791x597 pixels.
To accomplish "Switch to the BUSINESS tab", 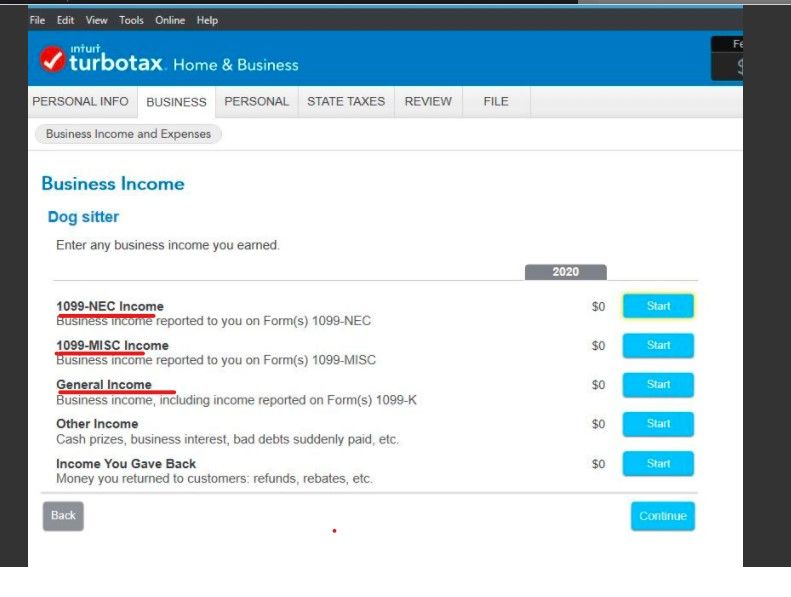I will pos(176,102).
